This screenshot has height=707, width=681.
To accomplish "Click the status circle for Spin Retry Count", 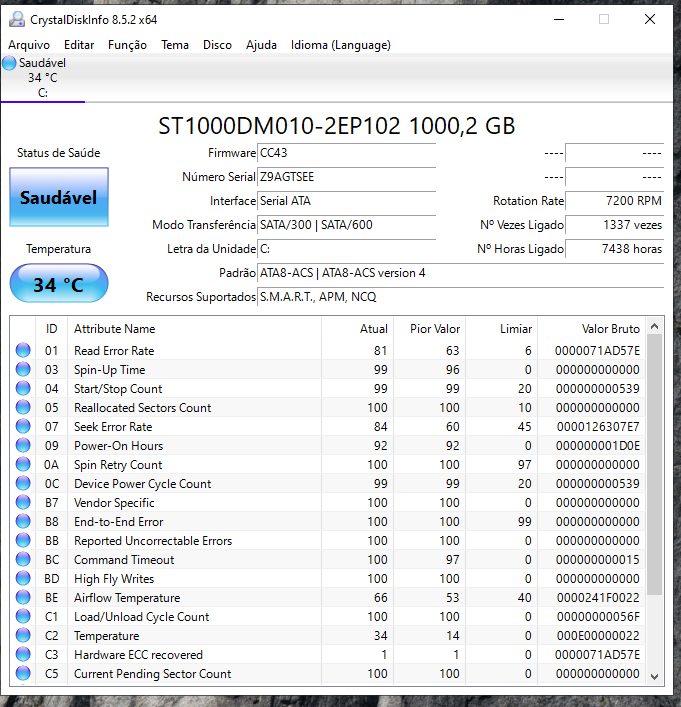I will (23, 464).
